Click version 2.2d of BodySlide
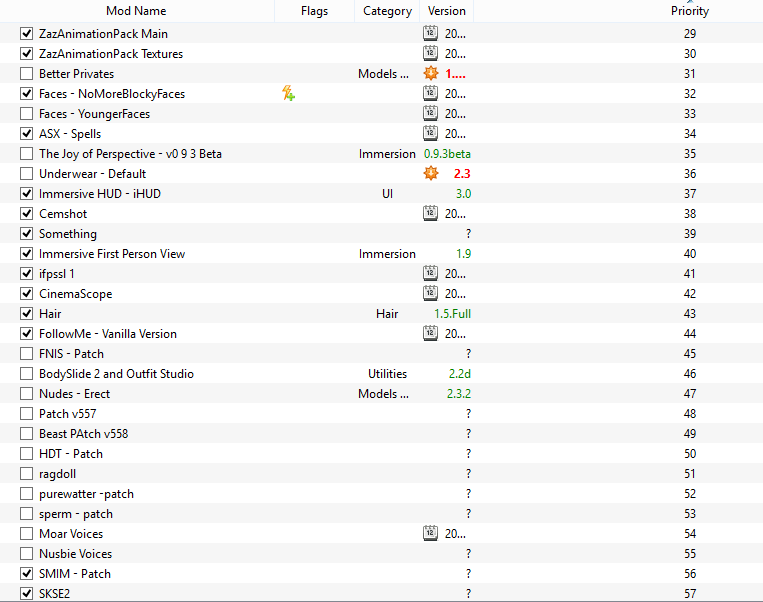 tap(459, 374)
